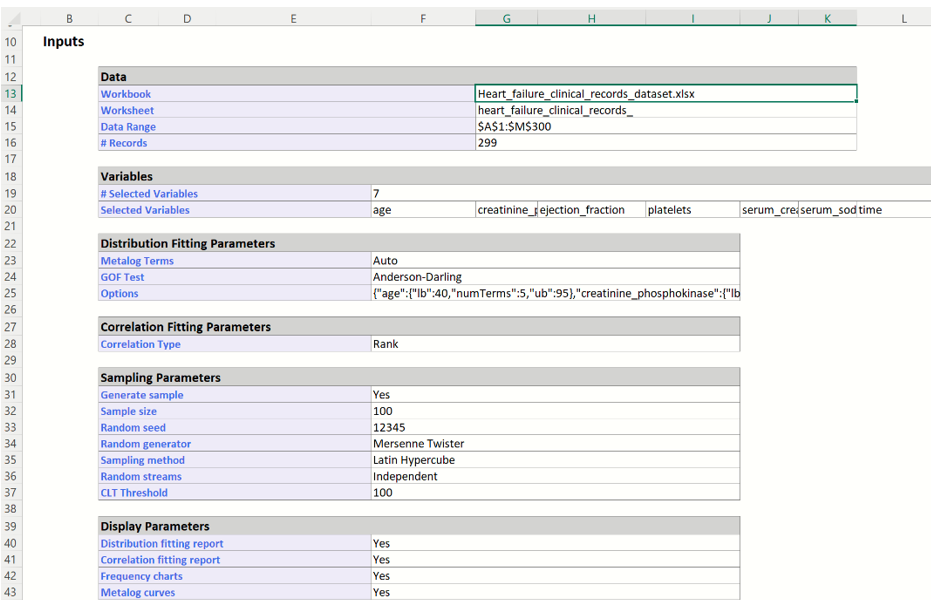931x600 pixels.
Task: Select the Sampling Parameters header cell
Action: 160,377
